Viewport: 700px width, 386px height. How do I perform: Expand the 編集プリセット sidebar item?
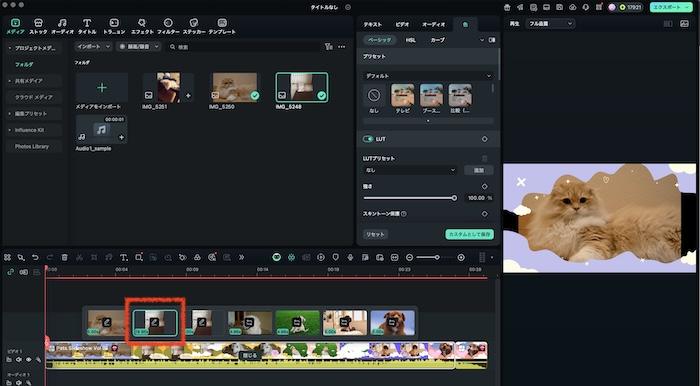[x=10, y=114]
